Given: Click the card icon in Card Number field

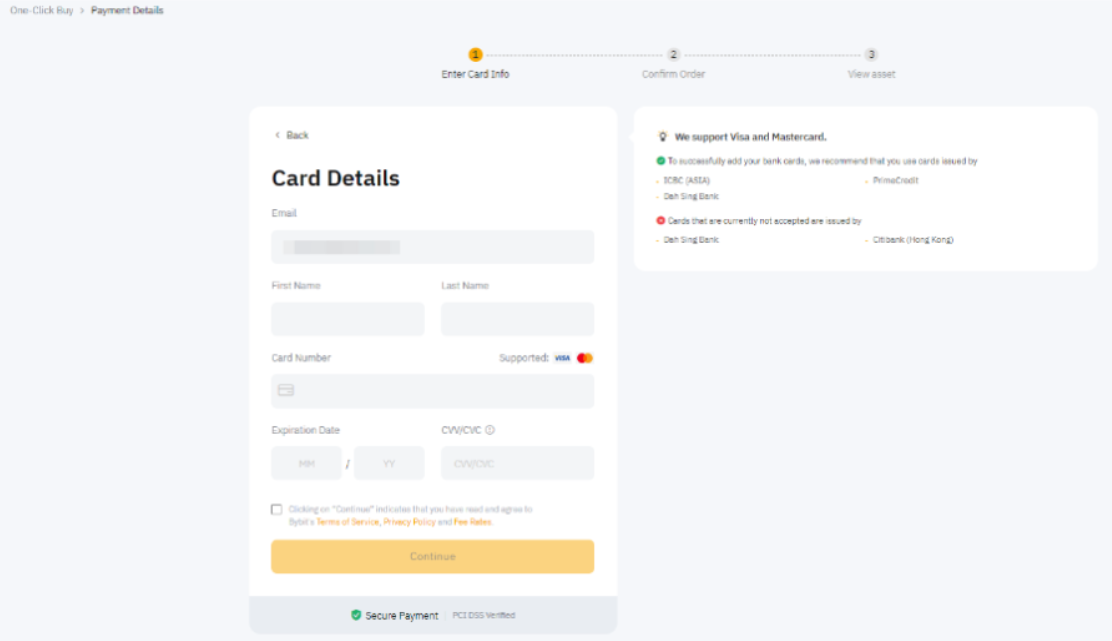Looking at the screenshot, I should (286, 391).
